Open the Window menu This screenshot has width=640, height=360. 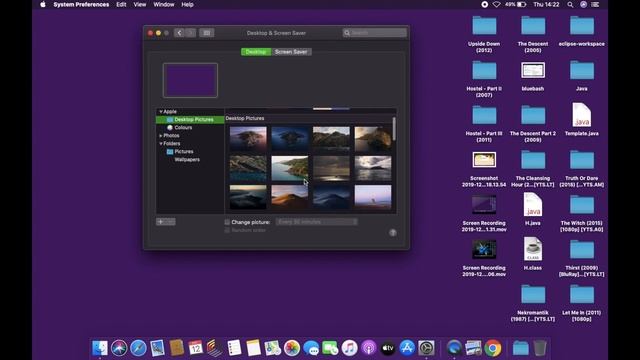pyautogui.click(x=164, y=4)
